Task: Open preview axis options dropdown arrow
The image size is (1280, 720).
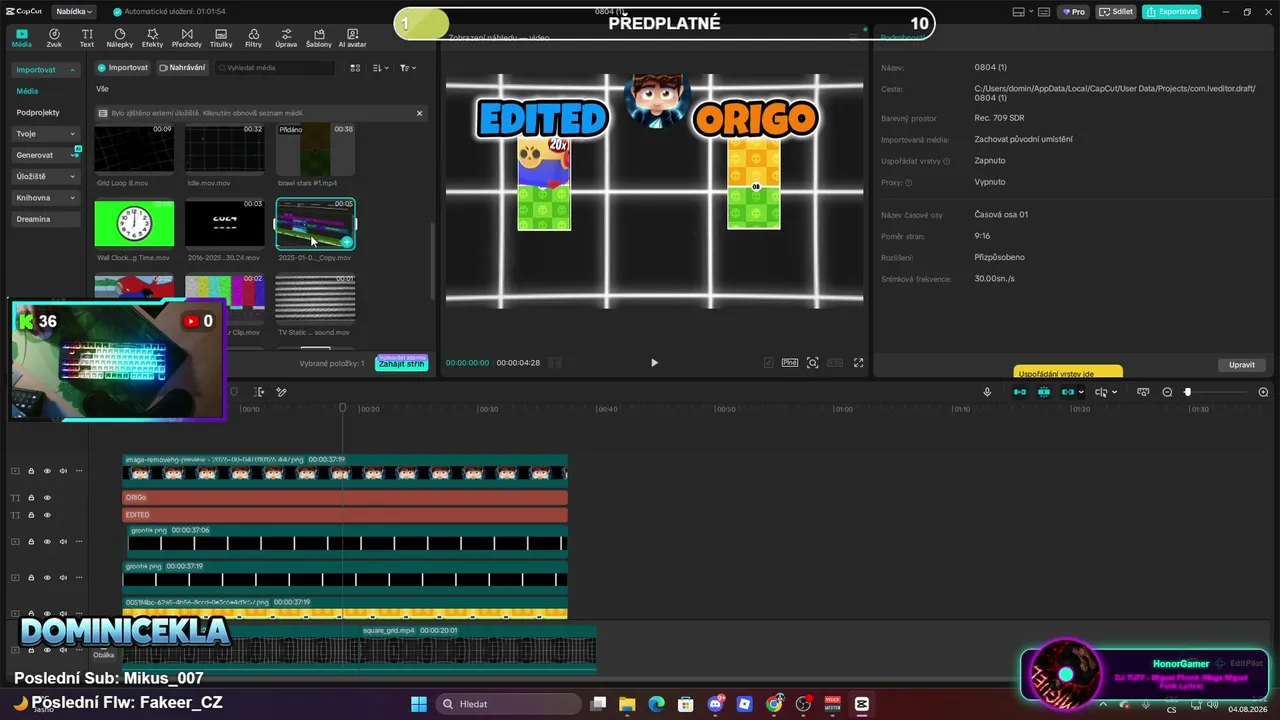Action: (1114, 392)
